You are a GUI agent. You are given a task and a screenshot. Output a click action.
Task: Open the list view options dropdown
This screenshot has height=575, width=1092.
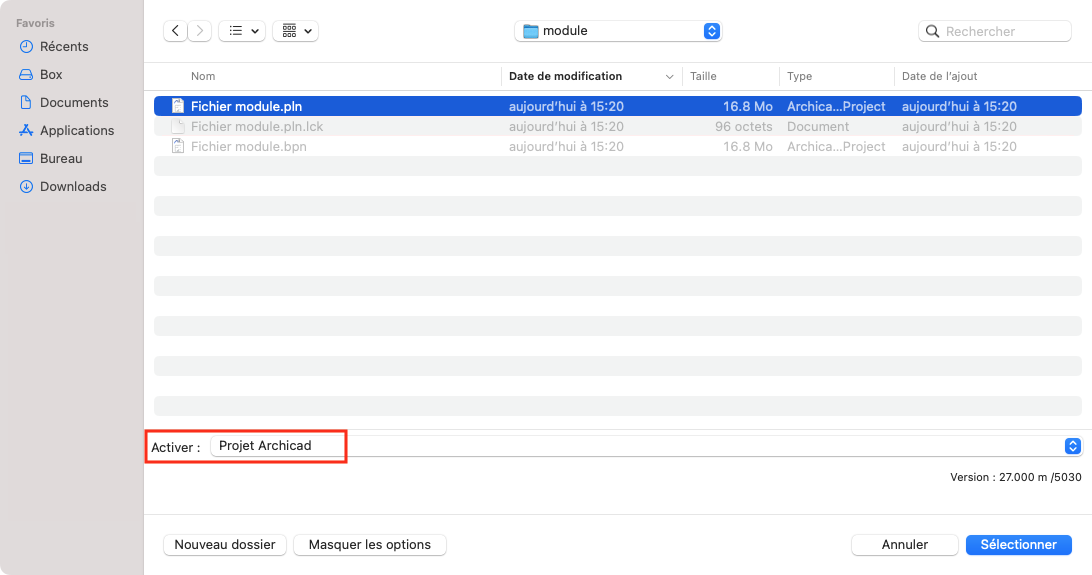point(242,31)
